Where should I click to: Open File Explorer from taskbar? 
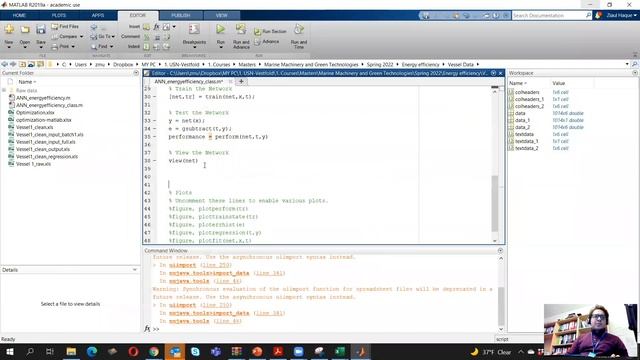pos(71,351)
